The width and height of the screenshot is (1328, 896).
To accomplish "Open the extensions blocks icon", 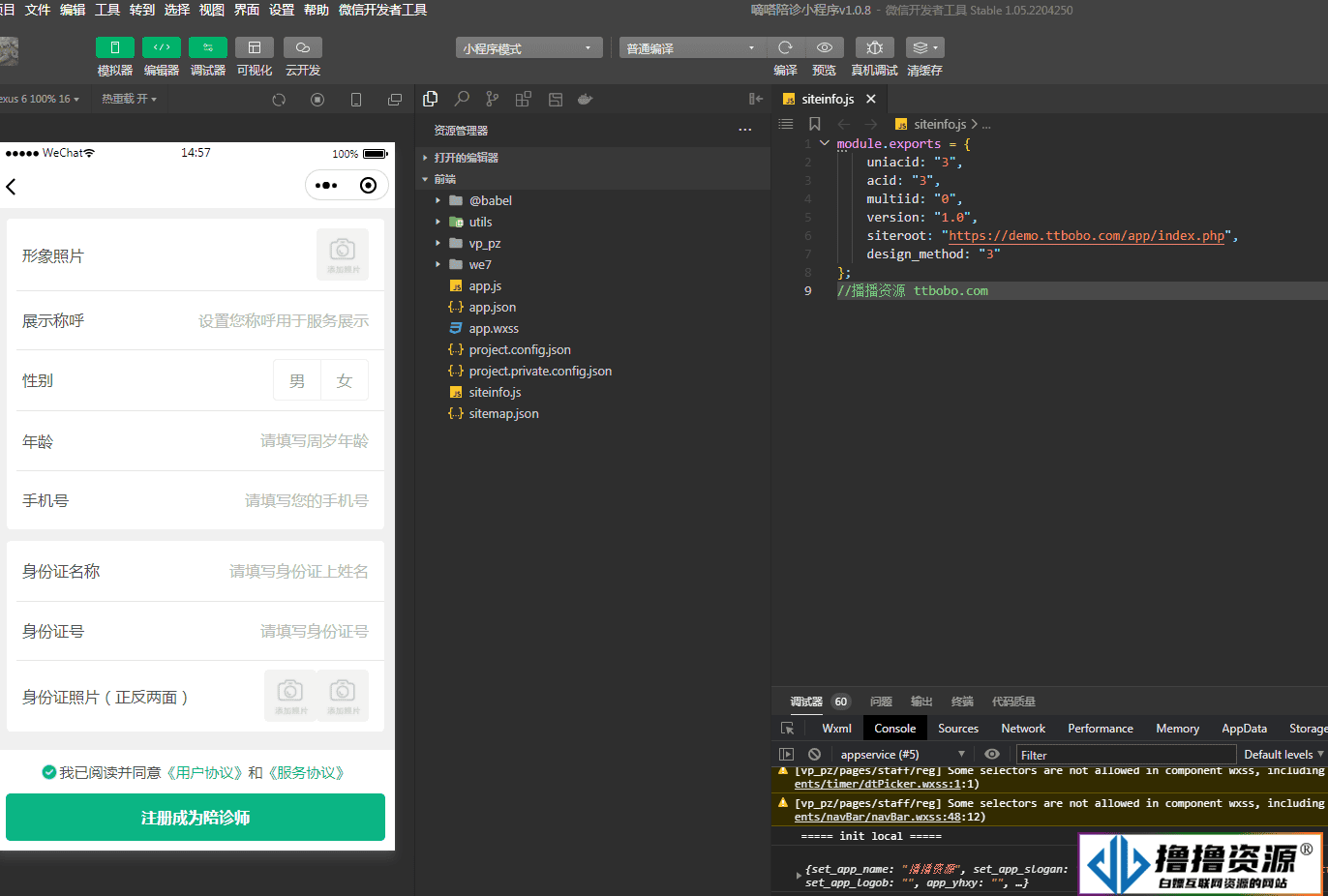I will click(x=524, y=99).
